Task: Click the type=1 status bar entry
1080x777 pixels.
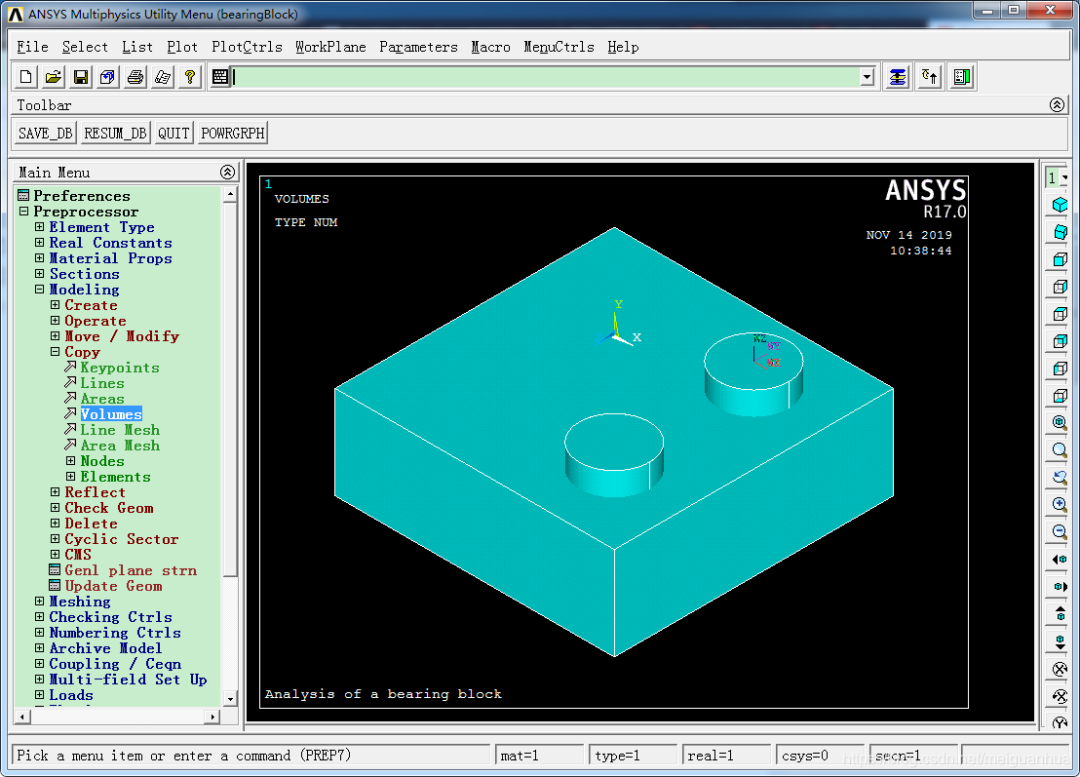Action: click(634, 756)
